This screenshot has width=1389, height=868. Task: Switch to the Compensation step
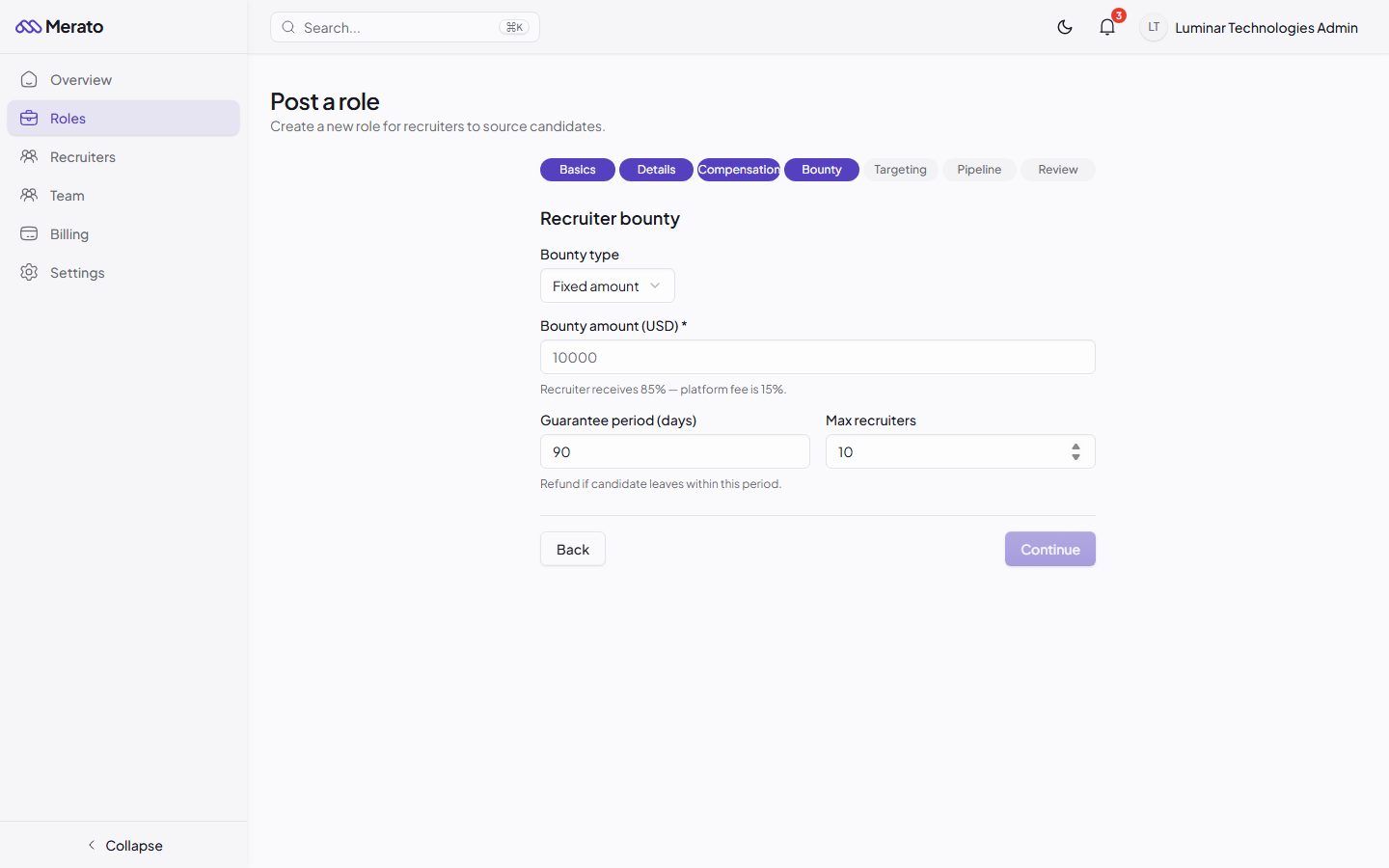click(x=738, y=169)
